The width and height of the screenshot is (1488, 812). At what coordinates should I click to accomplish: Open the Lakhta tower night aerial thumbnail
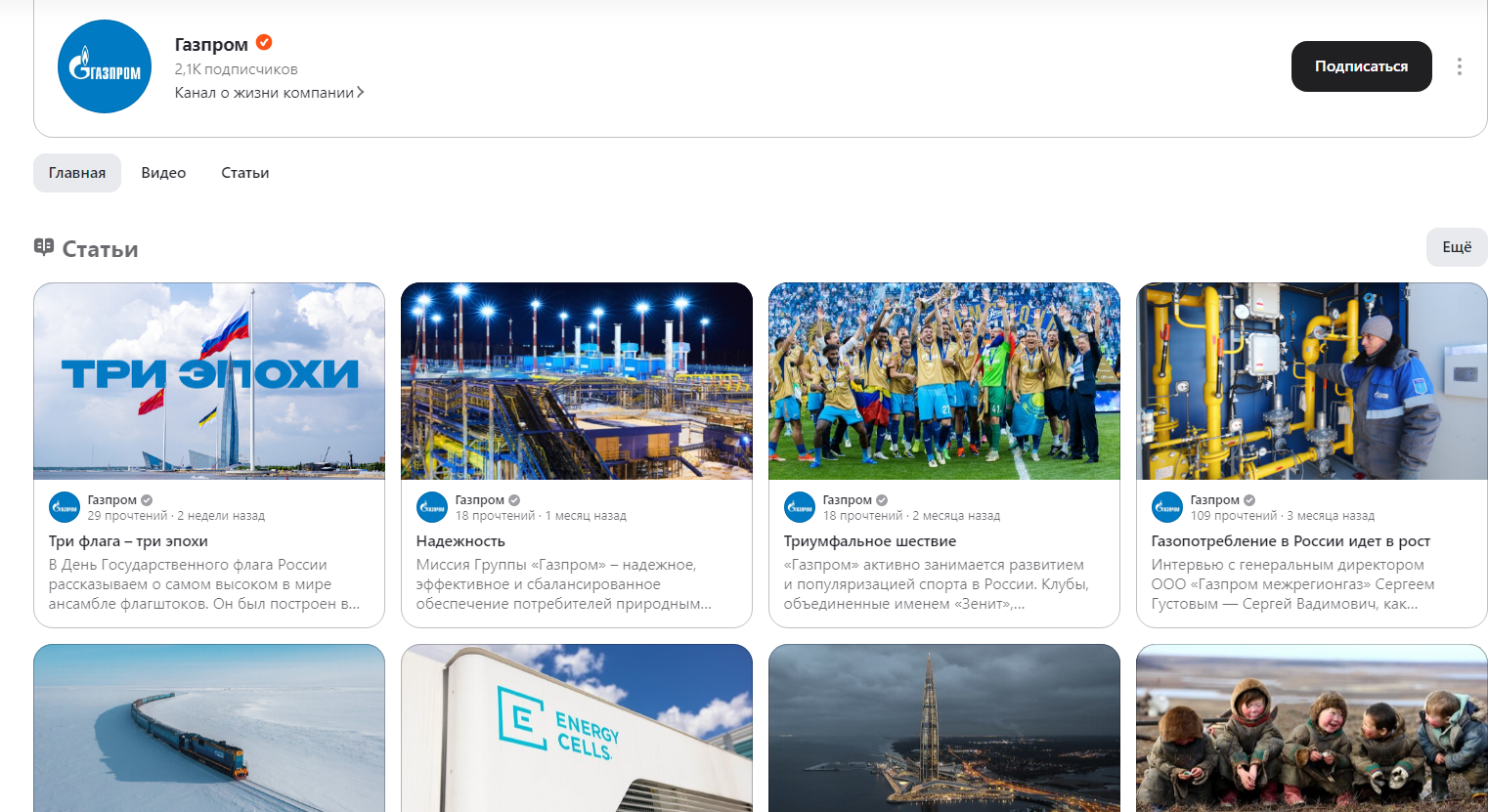click(944, 728)
